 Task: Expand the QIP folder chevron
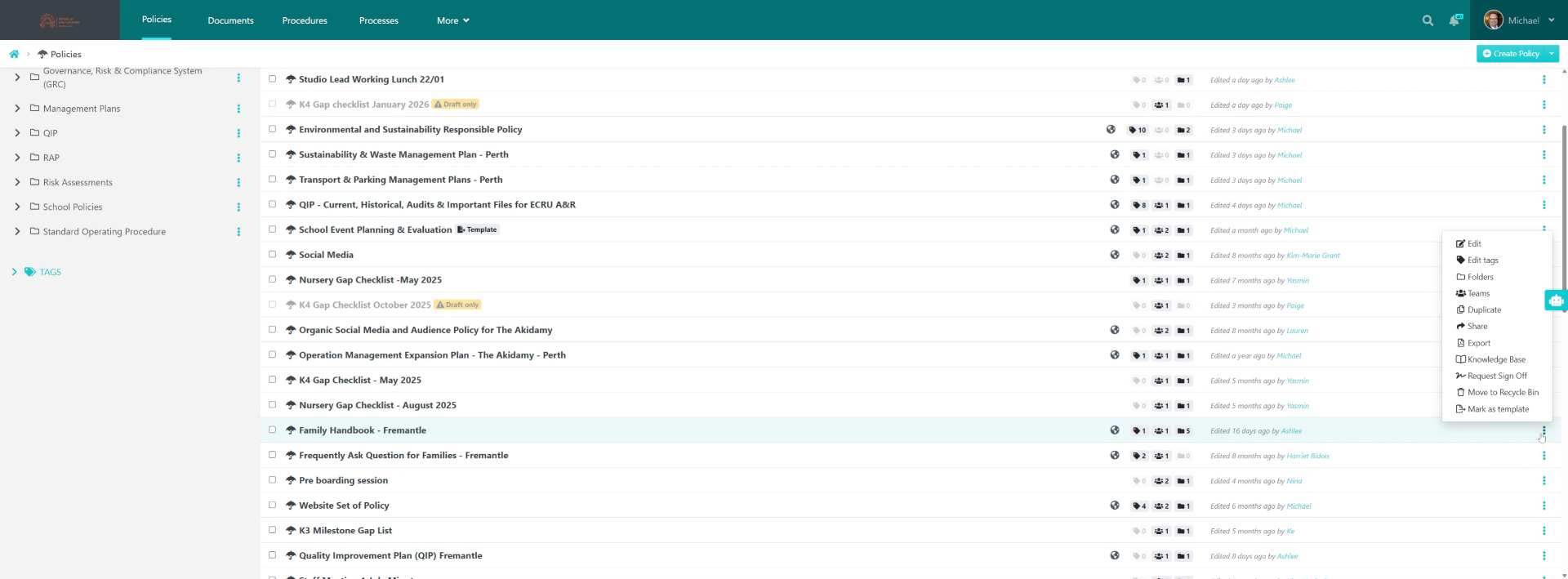[x=17, y=132]
